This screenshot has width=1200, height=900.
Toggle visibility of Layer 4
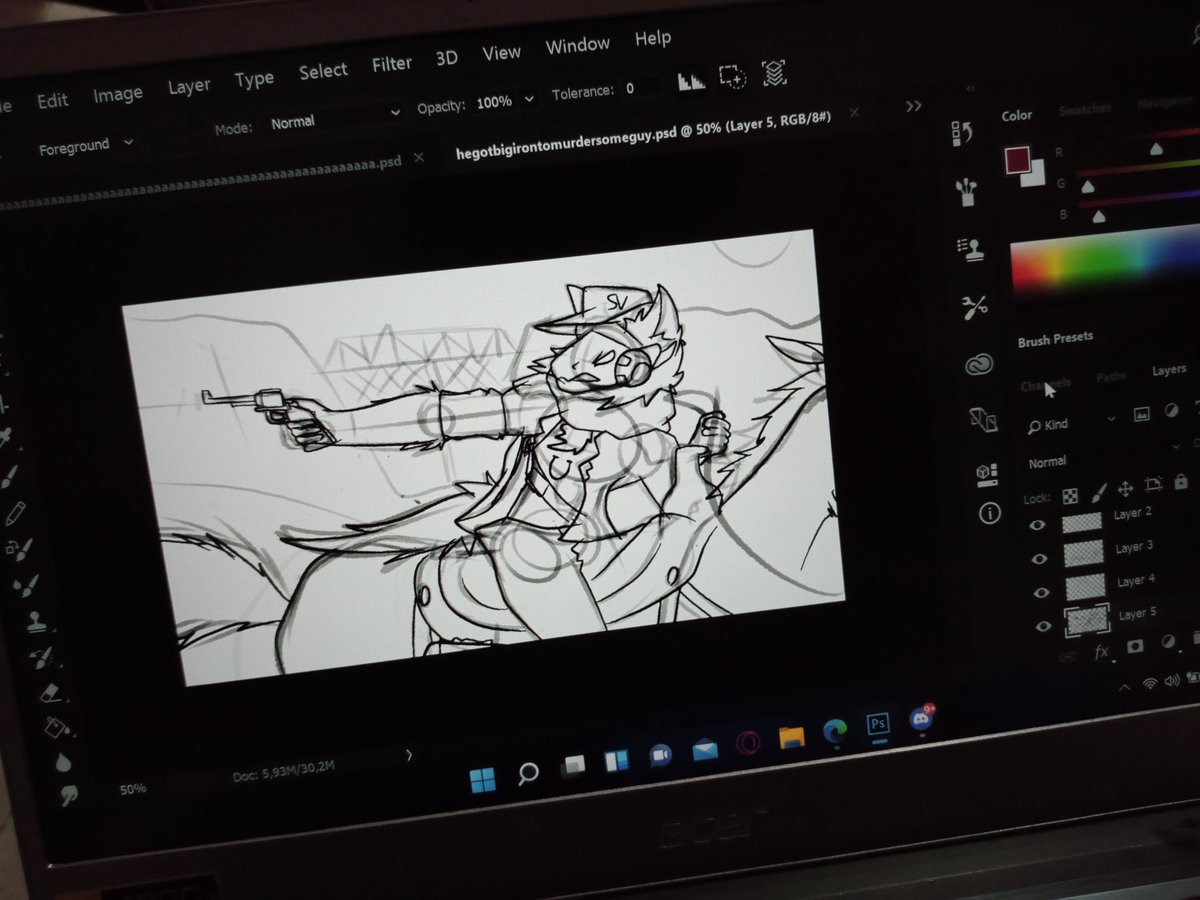(1043, 591)
